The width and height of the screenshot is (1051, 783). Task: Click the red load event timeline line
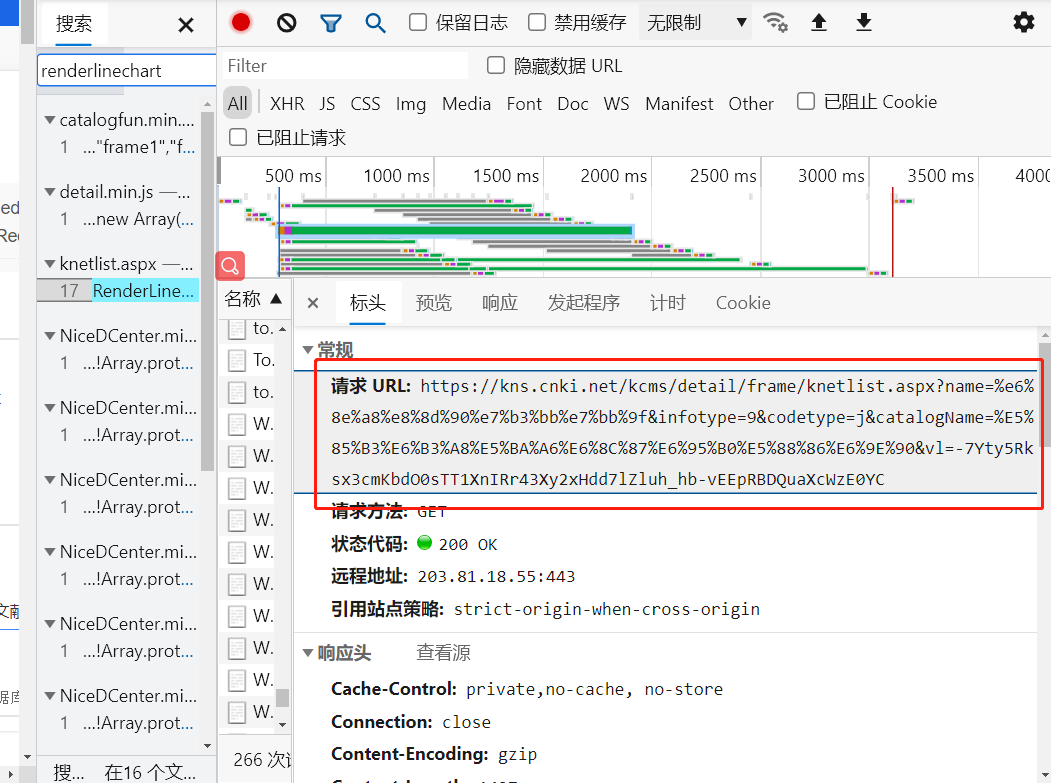pos(892,231)
